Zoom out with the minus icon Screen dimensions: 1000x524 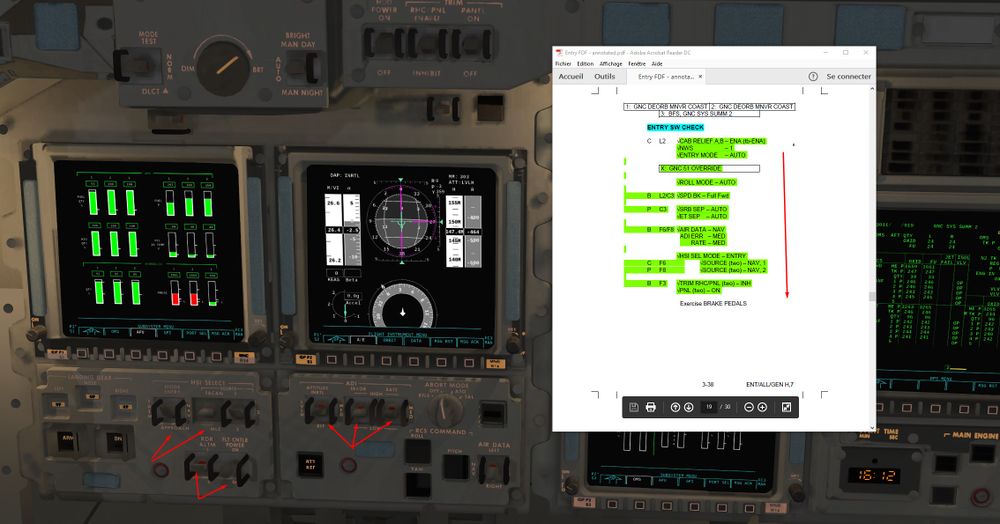tap(749, 407)
